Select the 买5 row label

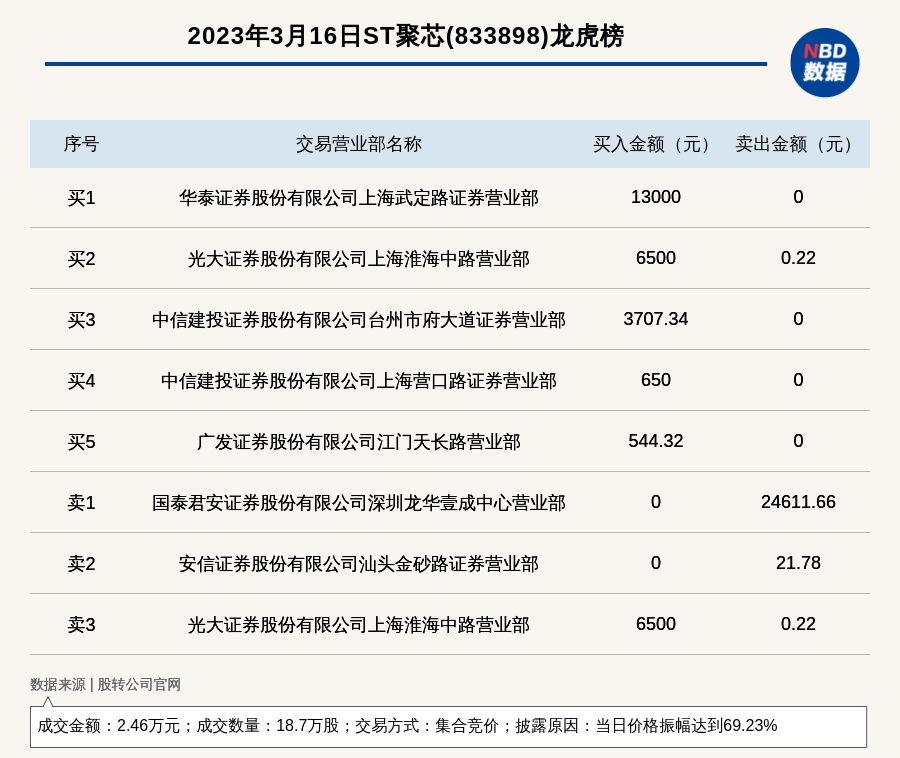(81, 442)
